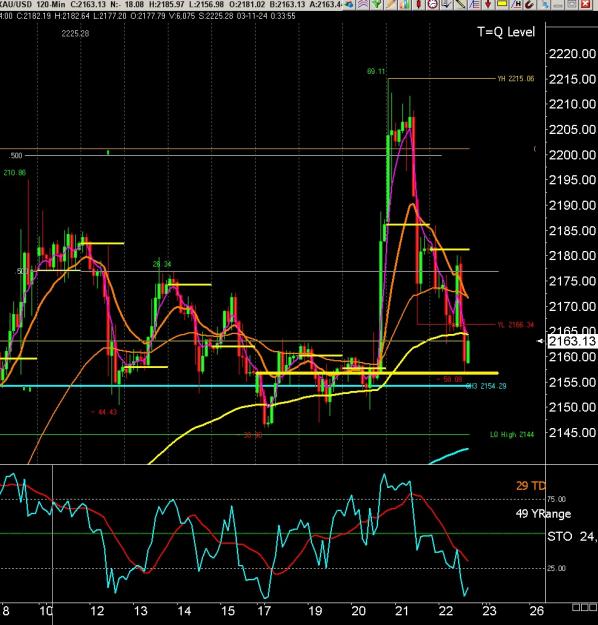
Task: Select the pencil drawing tool
Action: 391,4
